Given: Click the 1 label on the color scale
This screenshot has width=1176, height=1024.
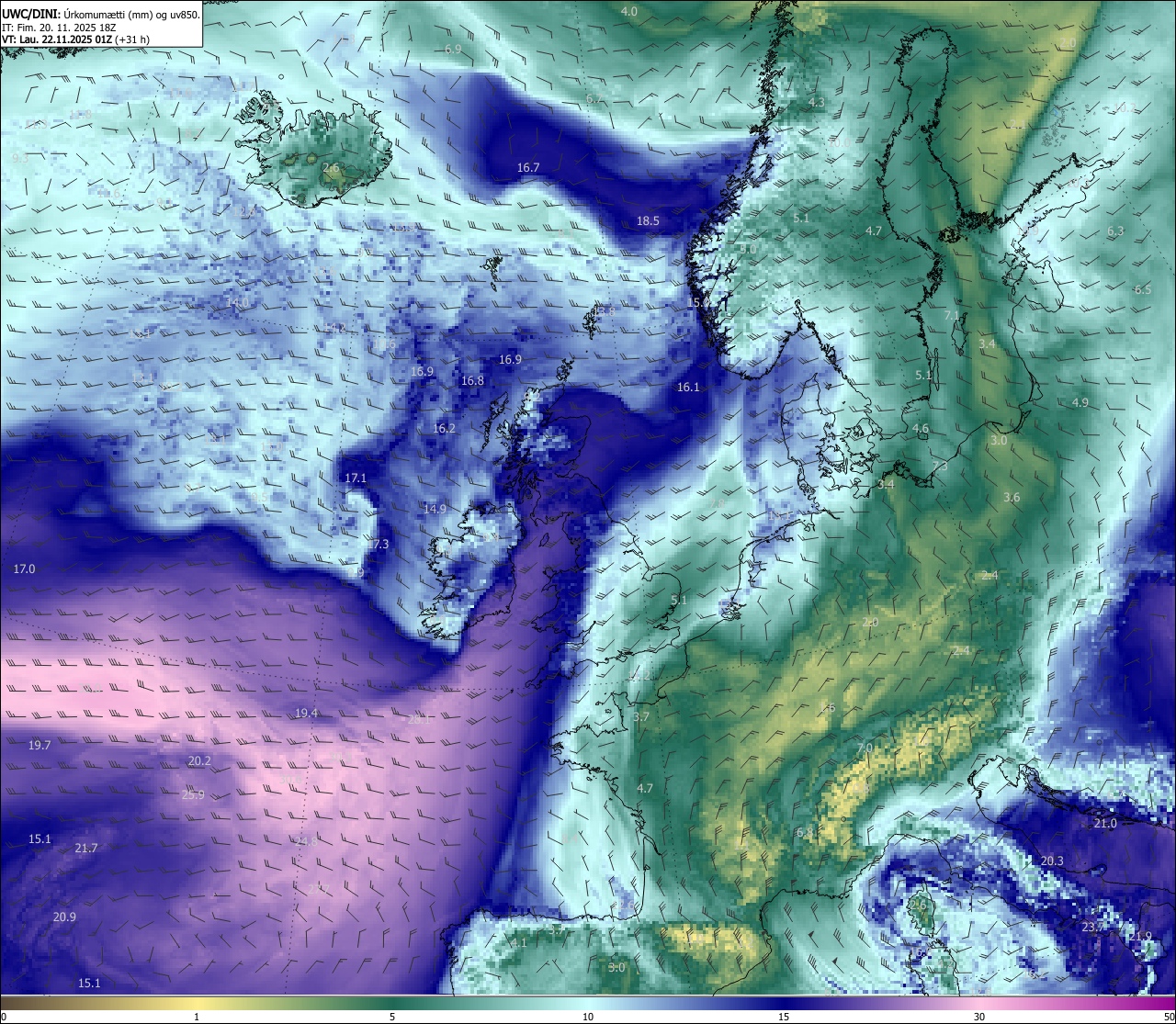Looking at the screenshot, I should point(197,1017).
